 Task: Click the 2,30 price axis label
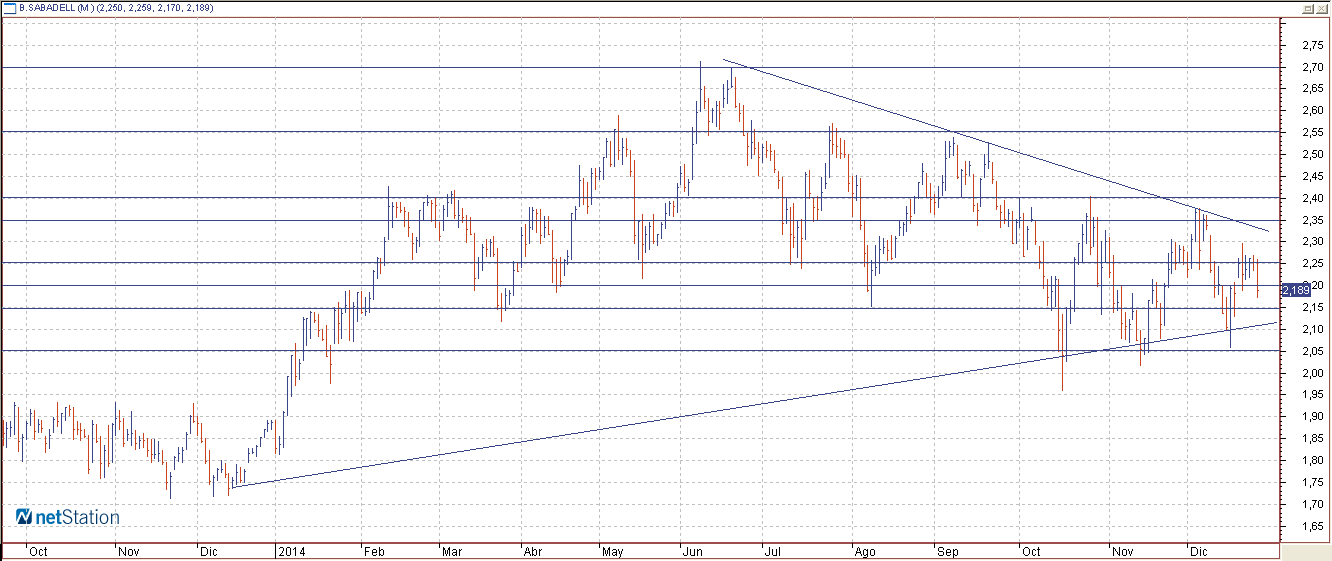tap(1313, 242)
